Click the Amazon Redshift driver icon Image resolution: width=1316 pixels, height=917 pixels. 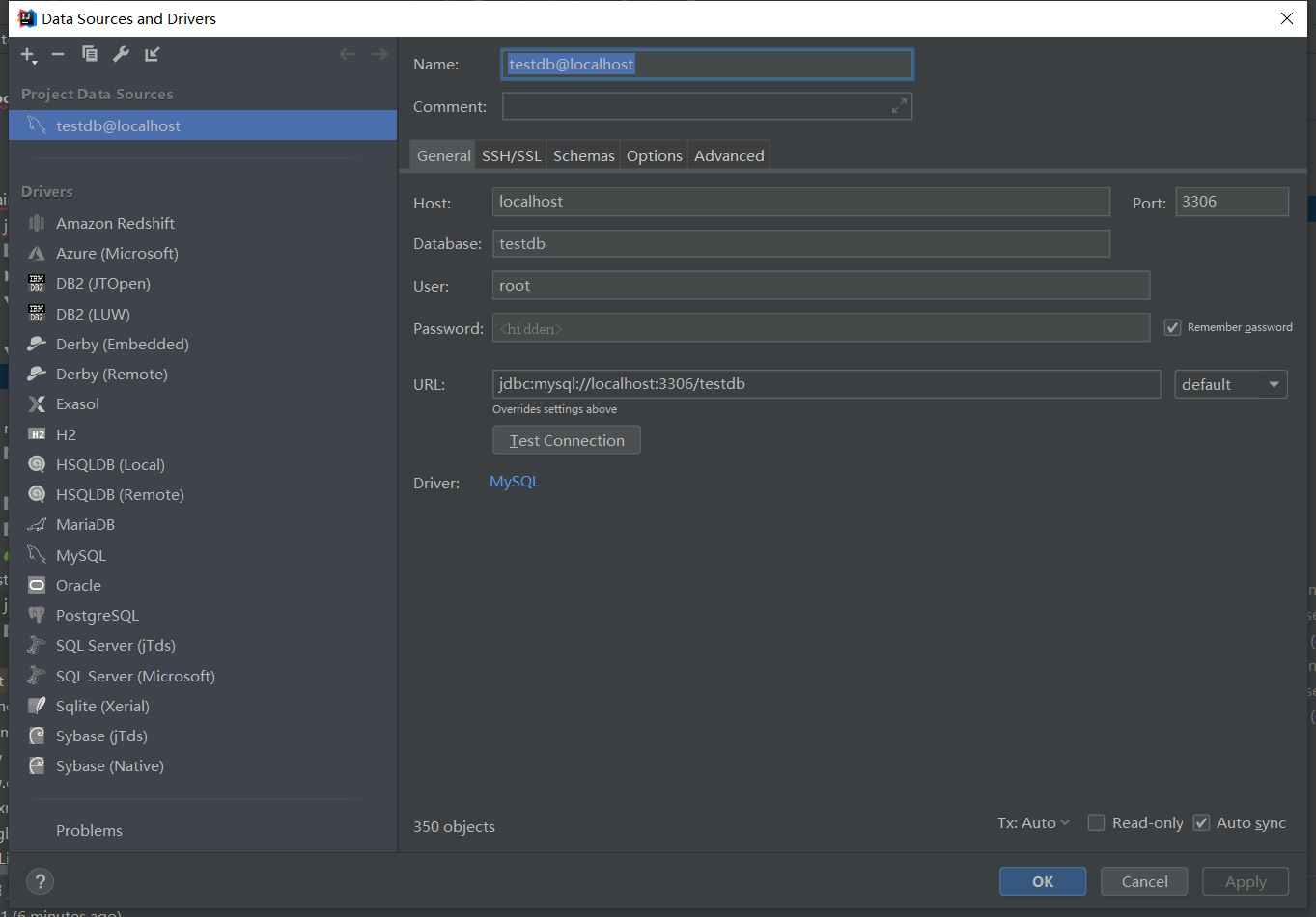pos(37,223)
